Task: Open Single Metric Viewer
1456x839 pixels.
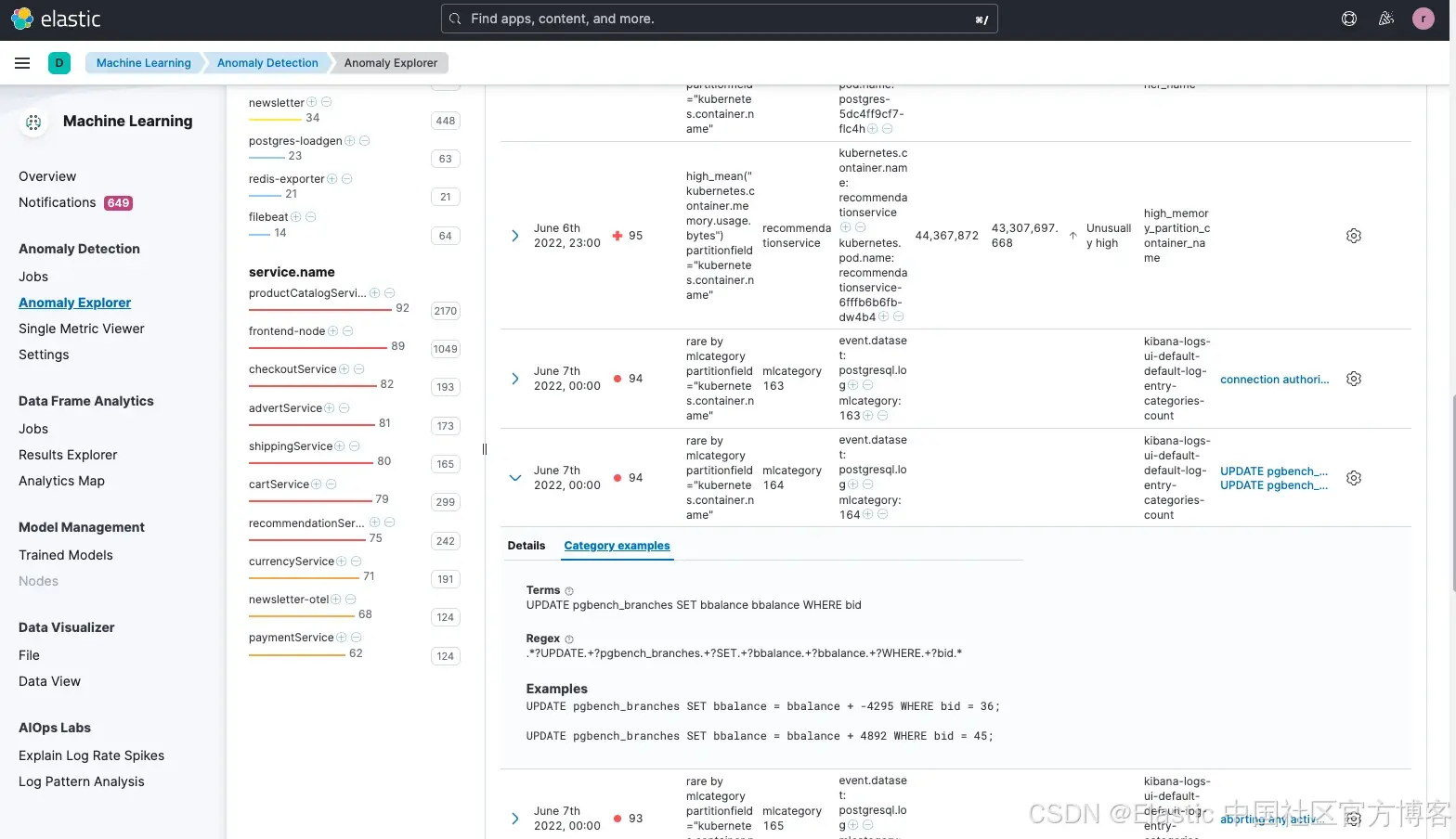Action: (x=82, y=329)
